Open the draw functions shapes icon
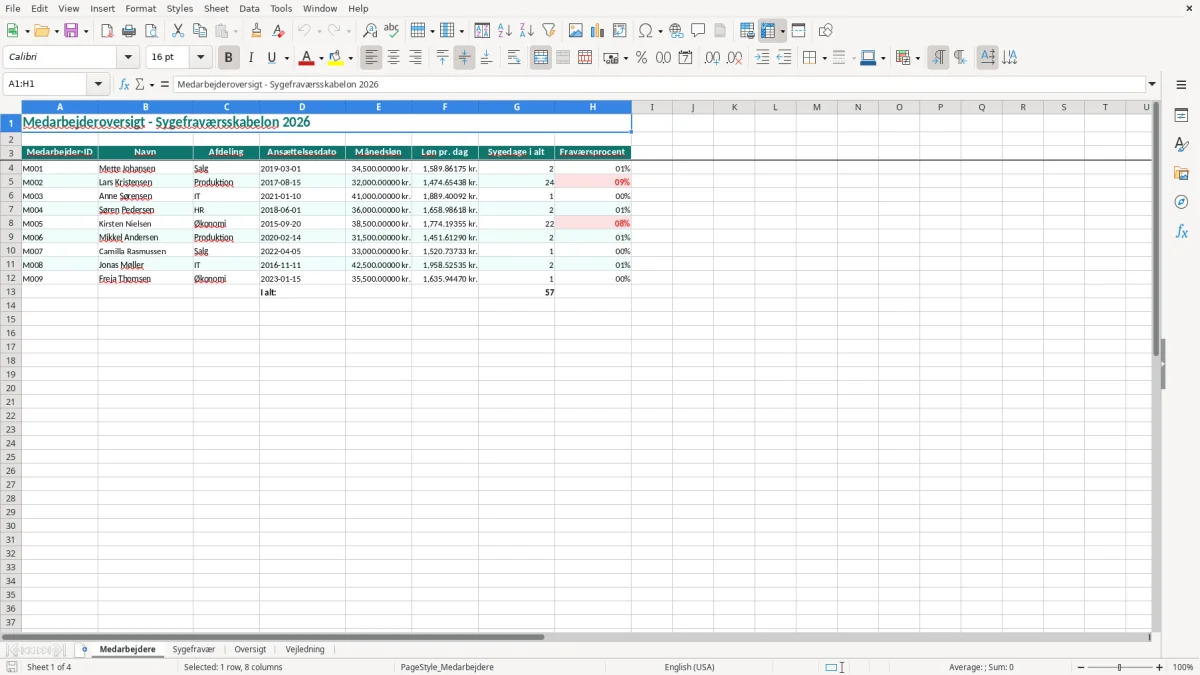Screen dimensions: 1200x675 tap(826, 31)
